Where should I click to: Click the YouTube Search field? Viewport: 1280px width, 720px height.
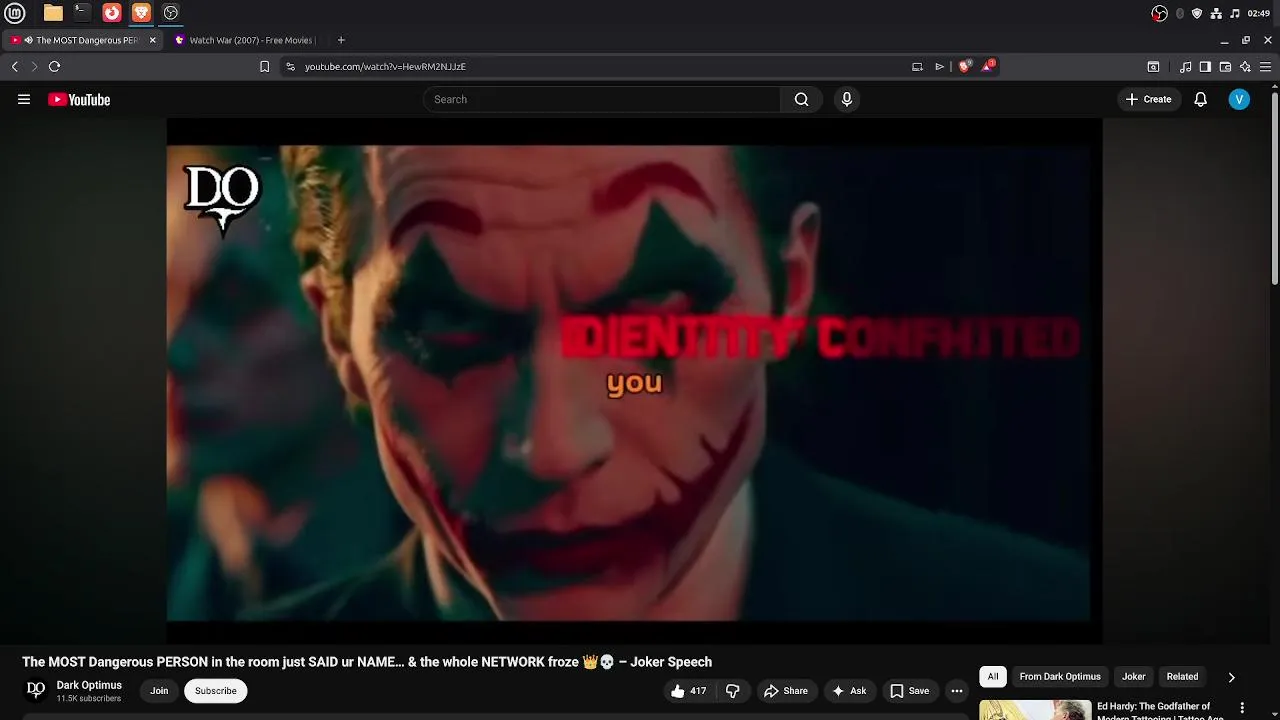pos(602,99)
